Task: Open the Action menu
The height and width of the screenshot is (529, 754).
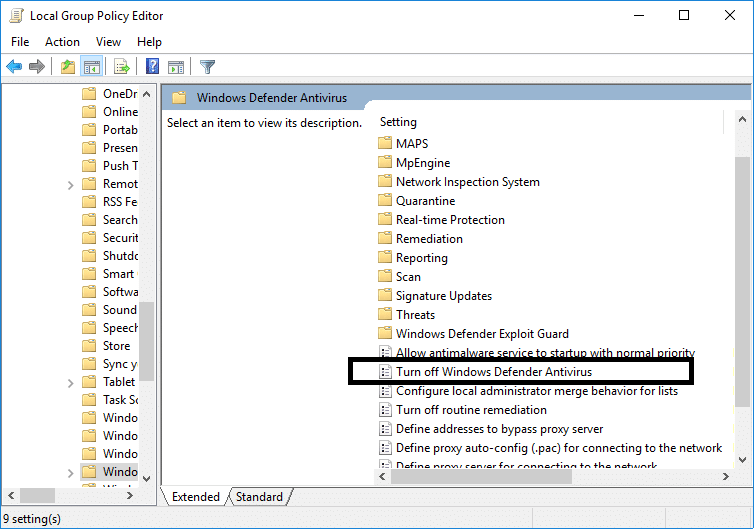Action: tap(62, 42)
